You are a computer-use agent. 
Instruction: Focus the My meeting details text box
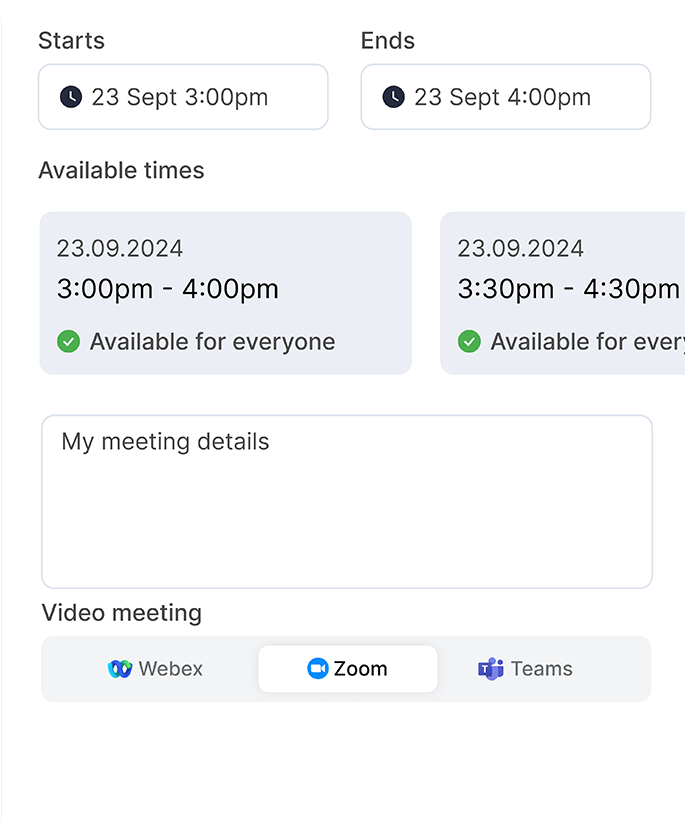click(x=347, y=502)
